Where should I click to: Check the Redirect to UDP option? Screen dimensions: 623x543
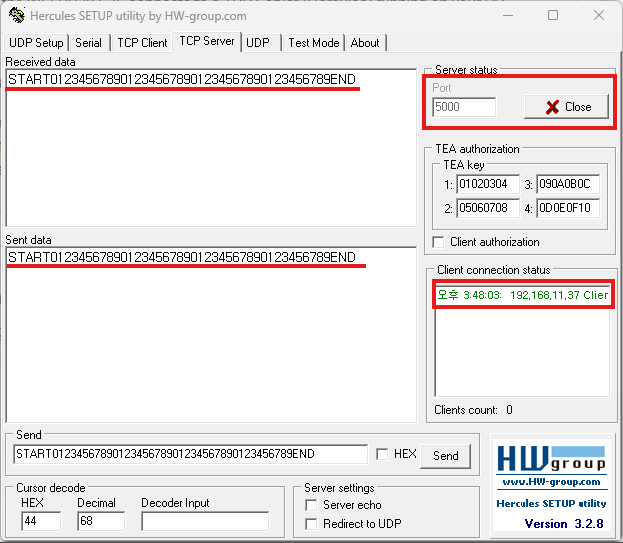point(311,524)
